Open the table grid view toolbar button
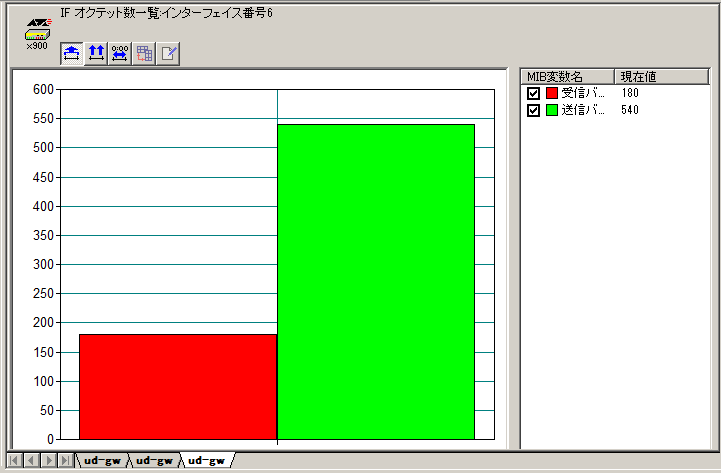Screen dimensions: 721x473 (x=144, y=53)
